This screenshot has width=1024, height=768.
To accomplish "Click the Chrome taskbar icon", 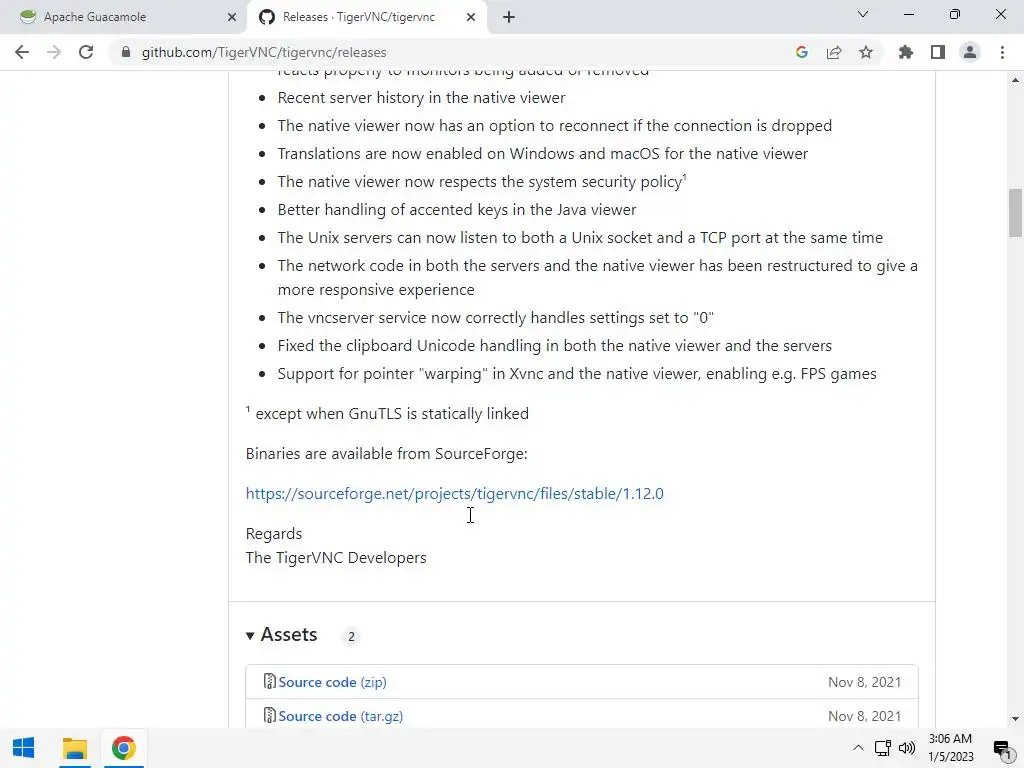I will [123, 748].
